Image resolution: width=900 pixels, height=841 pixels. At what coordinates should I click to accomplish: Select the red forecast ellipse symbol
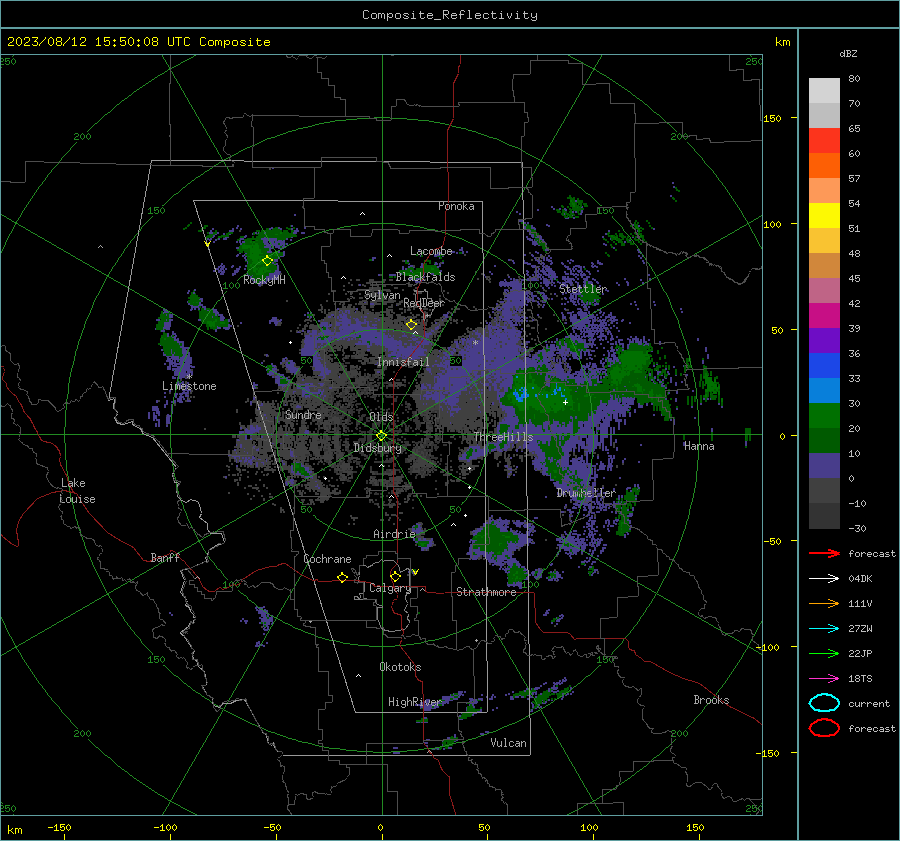[824, 728]
